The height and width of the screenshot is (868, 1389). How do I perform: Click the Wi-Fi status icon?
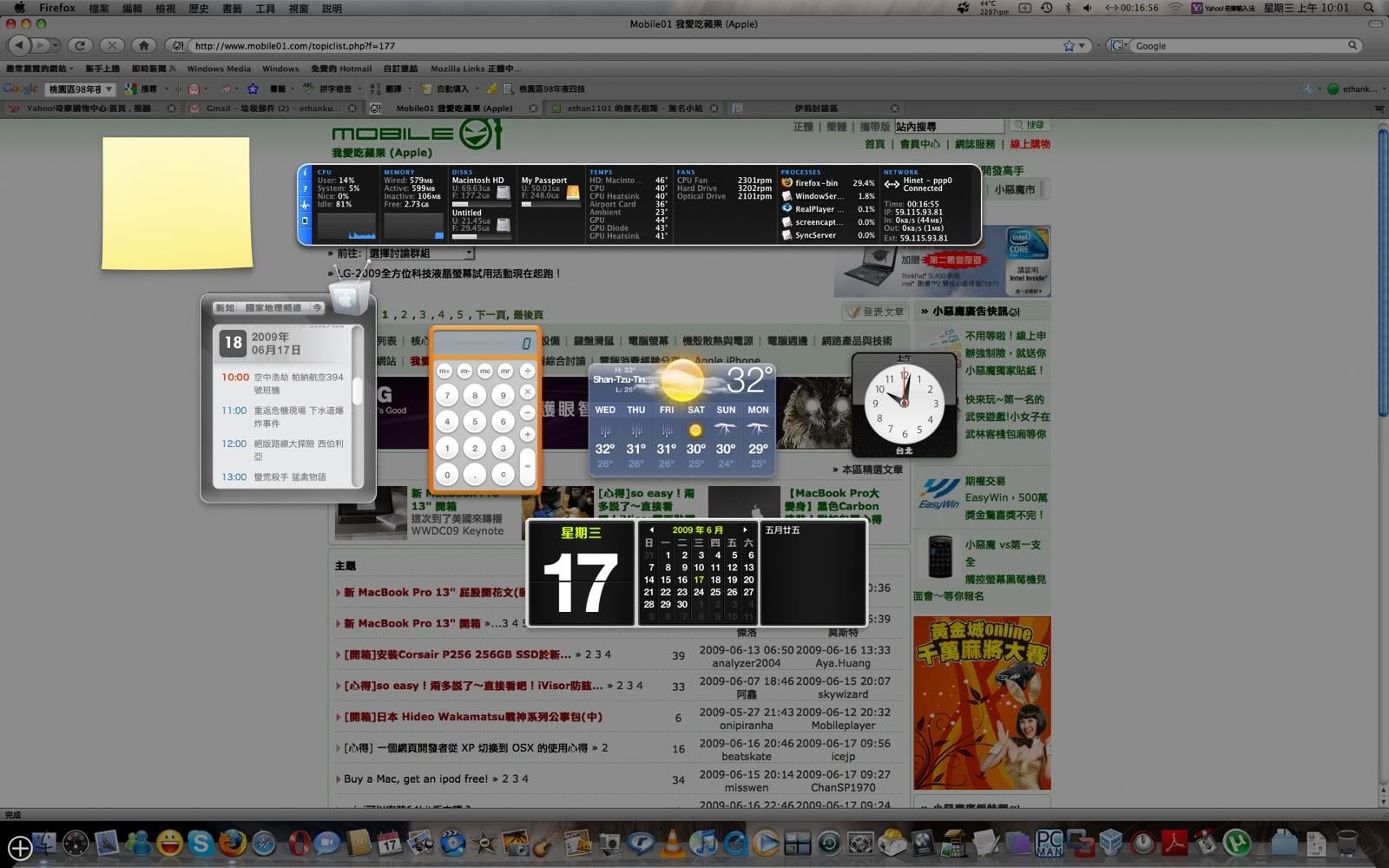coord(1175,8)
